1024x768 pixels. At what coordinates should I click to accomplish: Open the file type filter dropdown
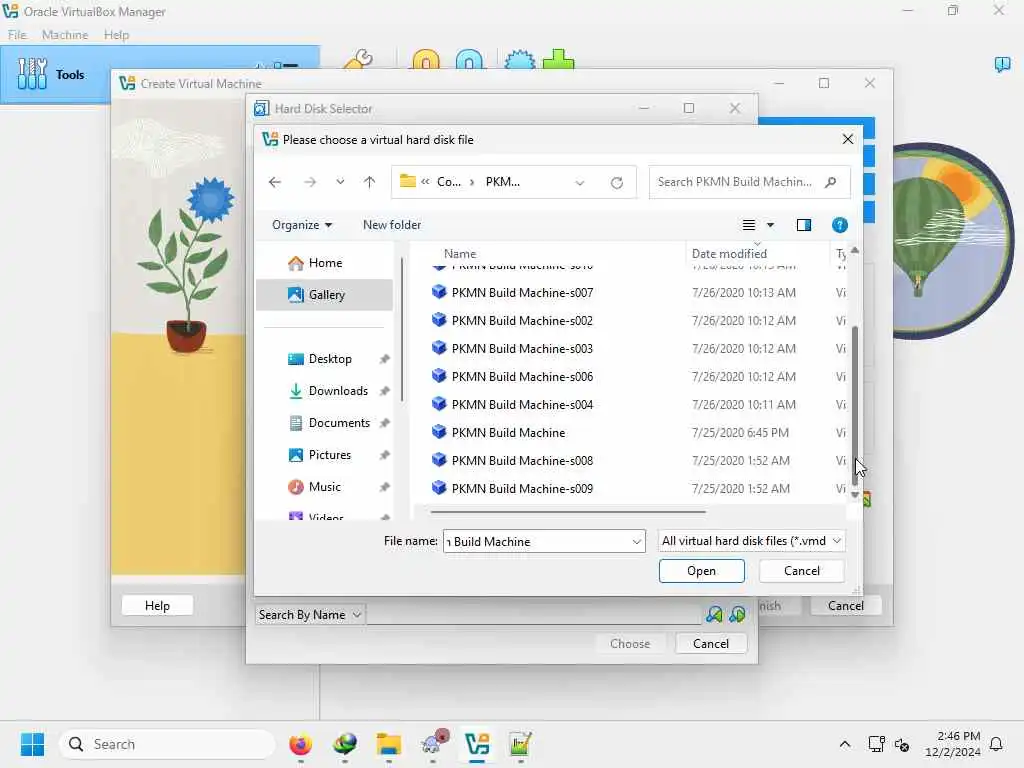point(752,541)
